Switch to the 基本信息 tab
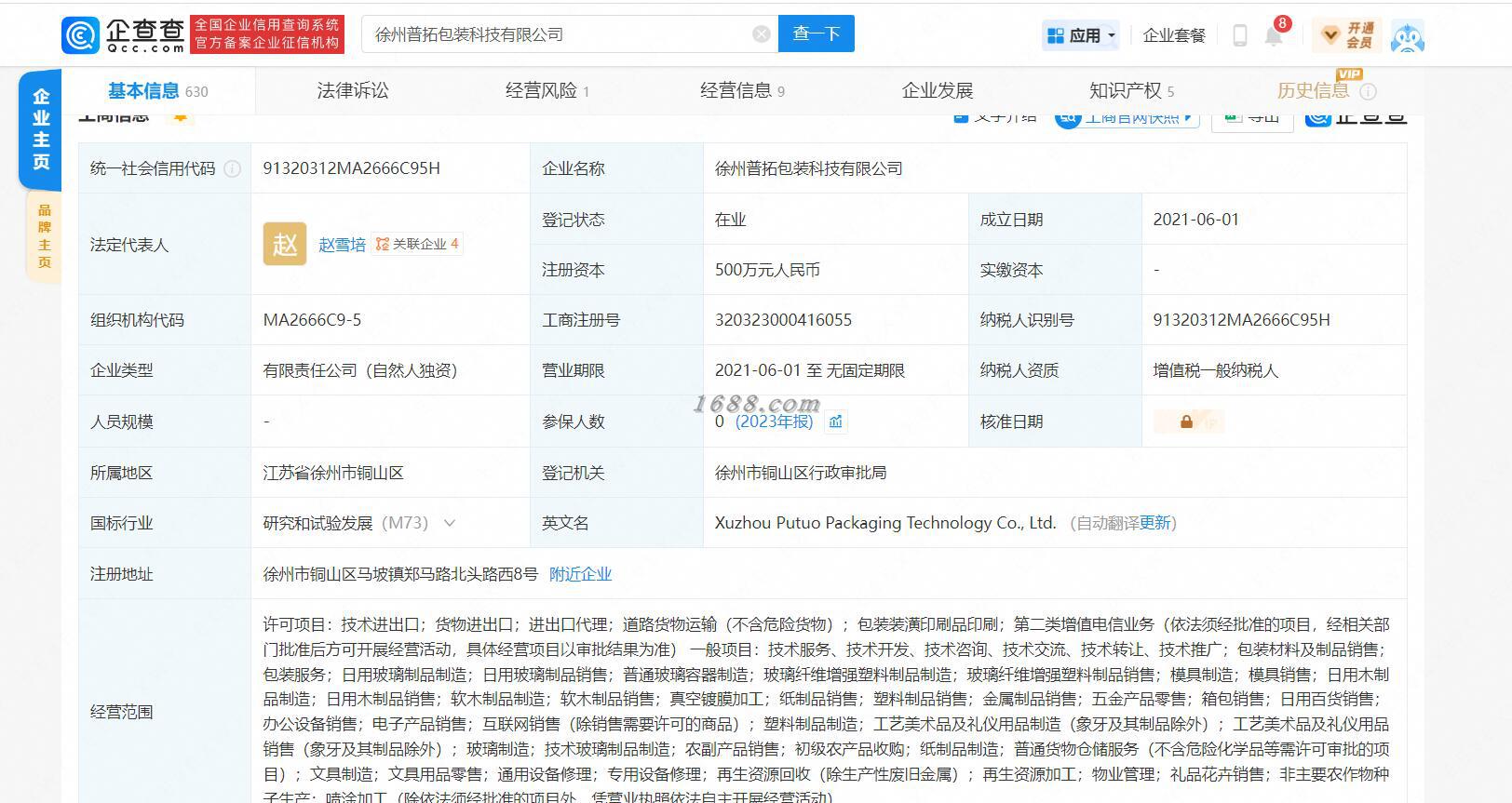 [x=157, y=90]
